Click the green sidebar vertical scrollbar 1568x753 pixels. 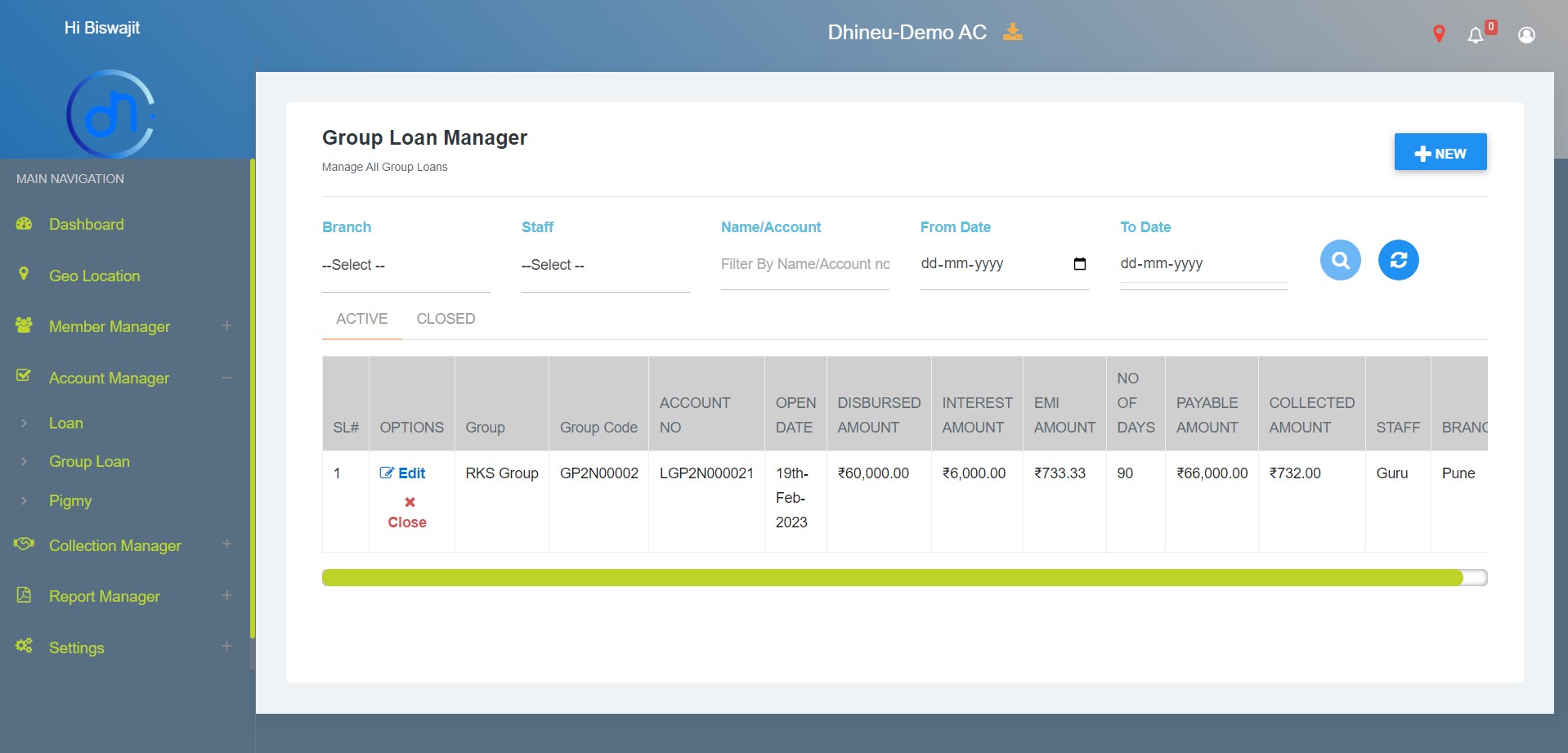click(253, 398)
